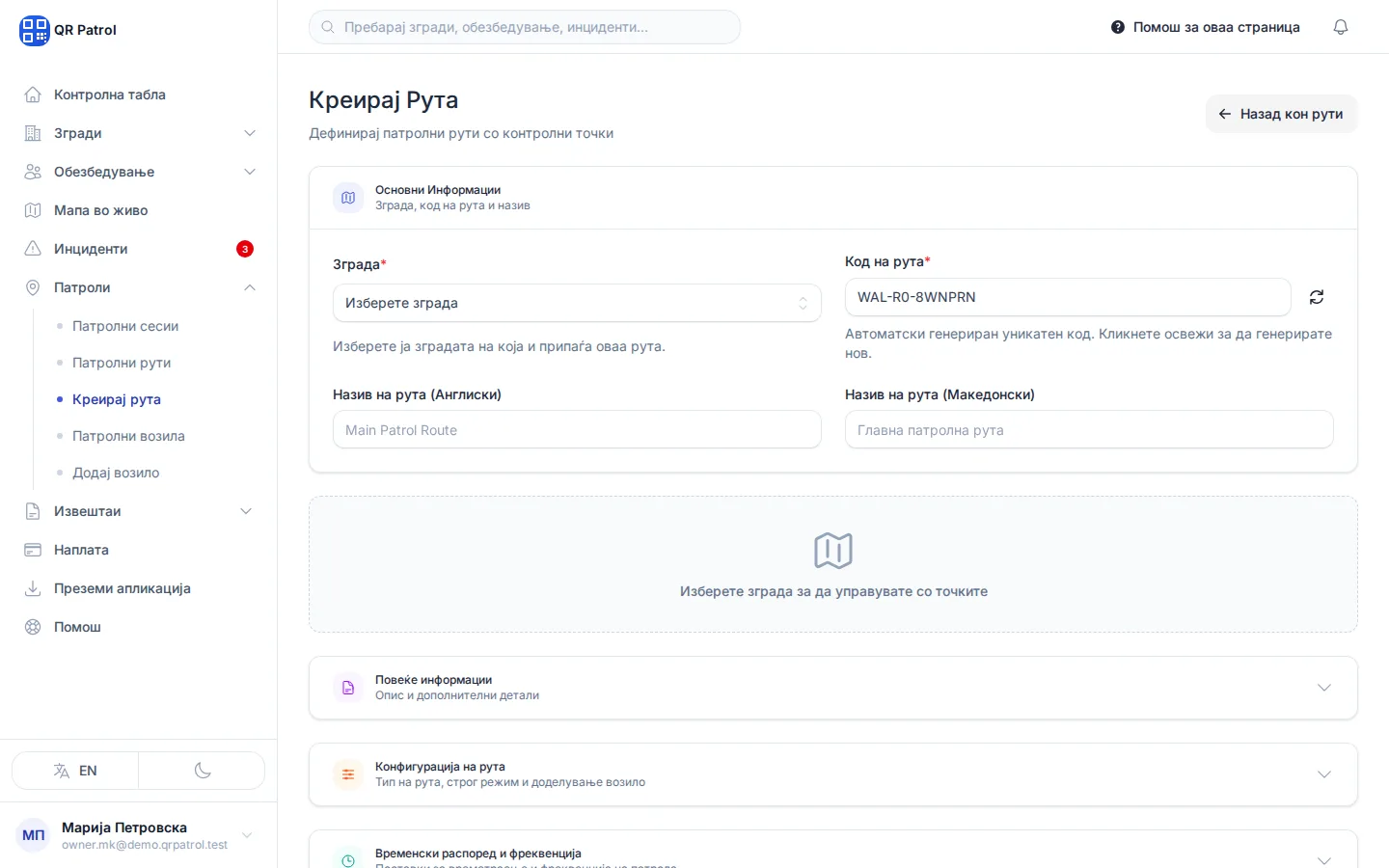
Task: Click the Помош lifebuoy icon
Action: pyautogui.click(x=33, y=627)
